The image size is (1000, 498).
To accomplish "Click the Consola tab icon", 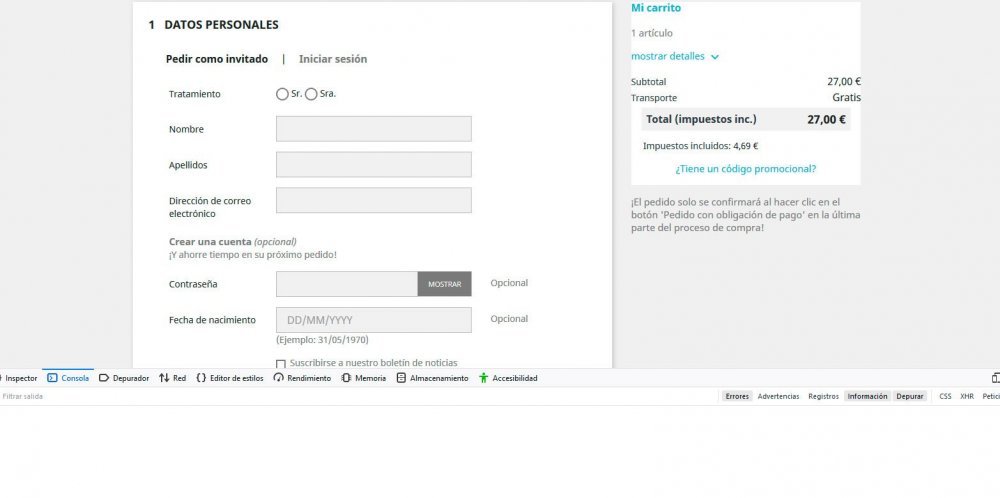I will (x=52, y=378).
